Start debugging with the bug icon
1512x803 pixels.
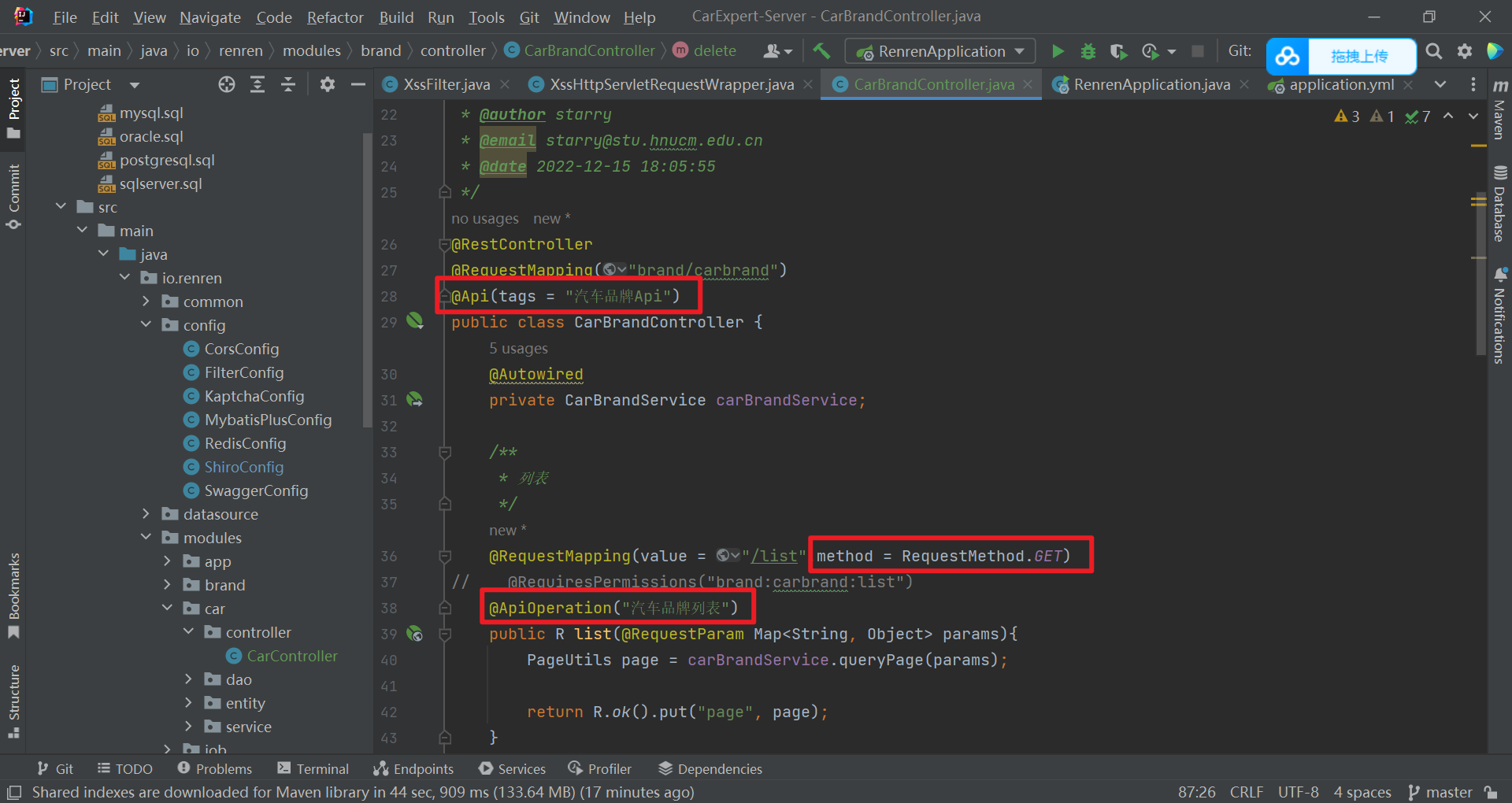(1088, 51)
